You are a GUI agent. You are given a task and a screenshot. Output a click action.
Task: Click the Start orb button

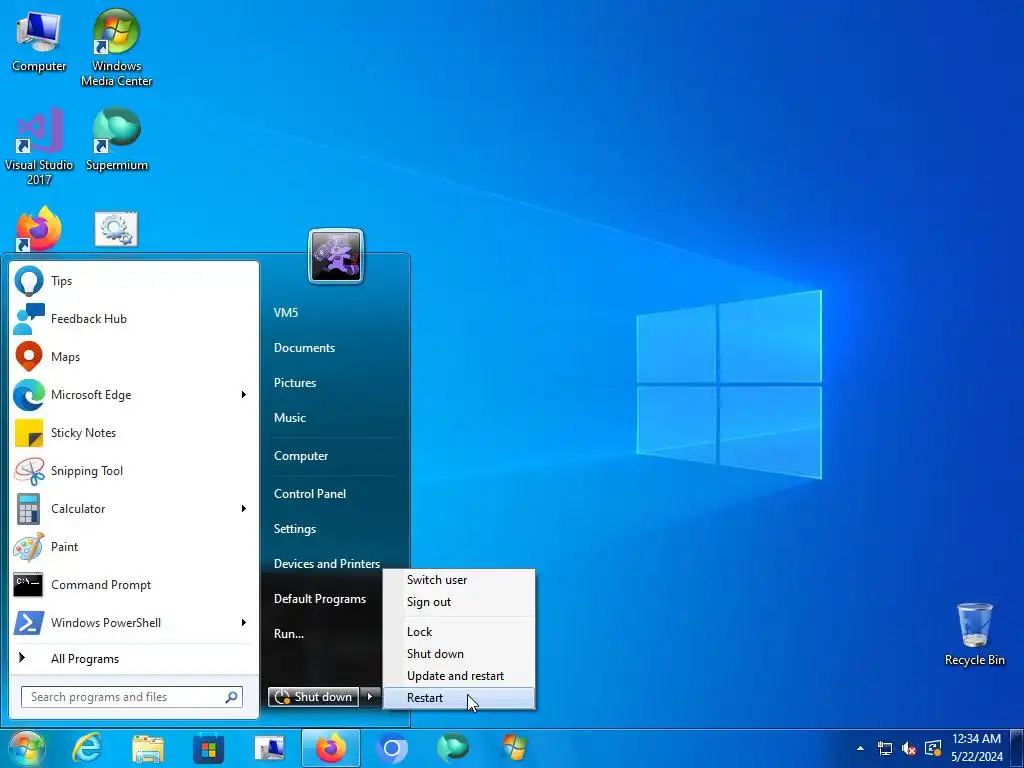(26, 748)
